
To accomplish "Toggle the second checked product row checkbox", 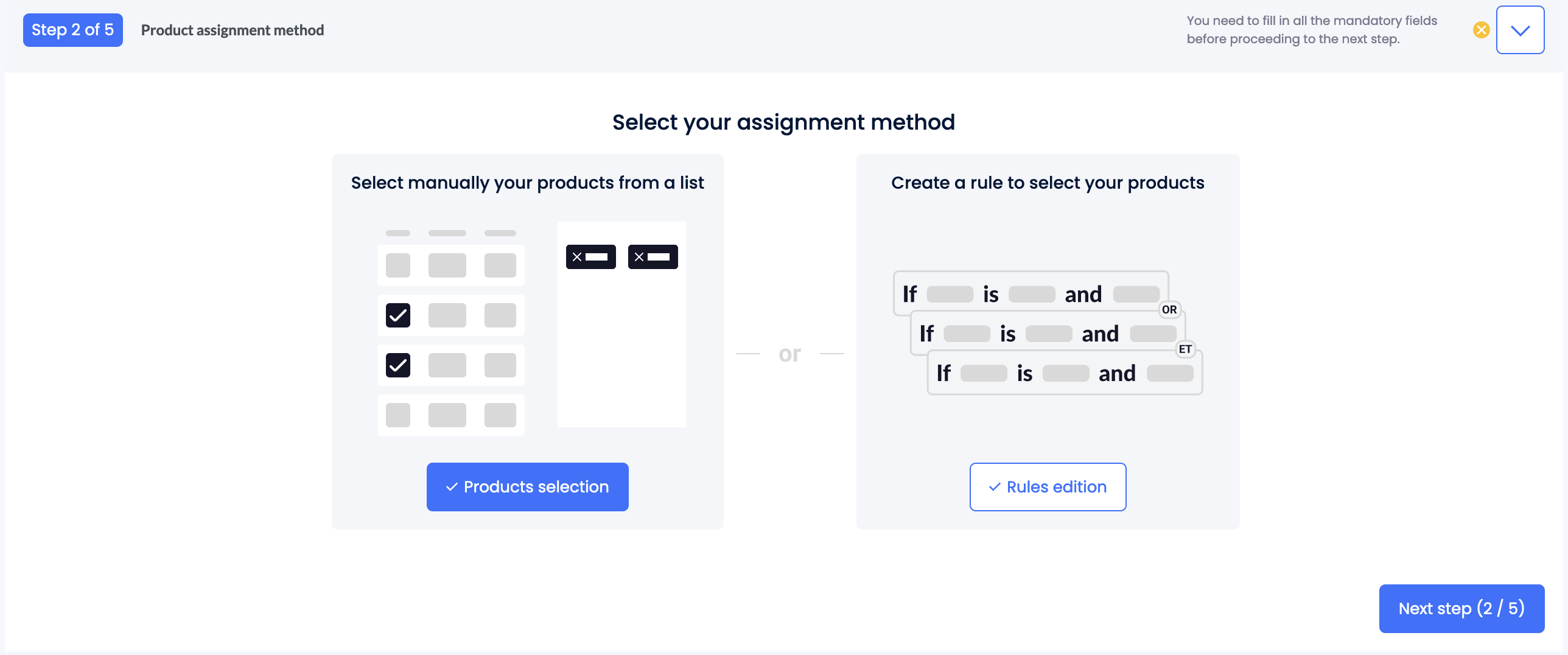I will point(399,365).
